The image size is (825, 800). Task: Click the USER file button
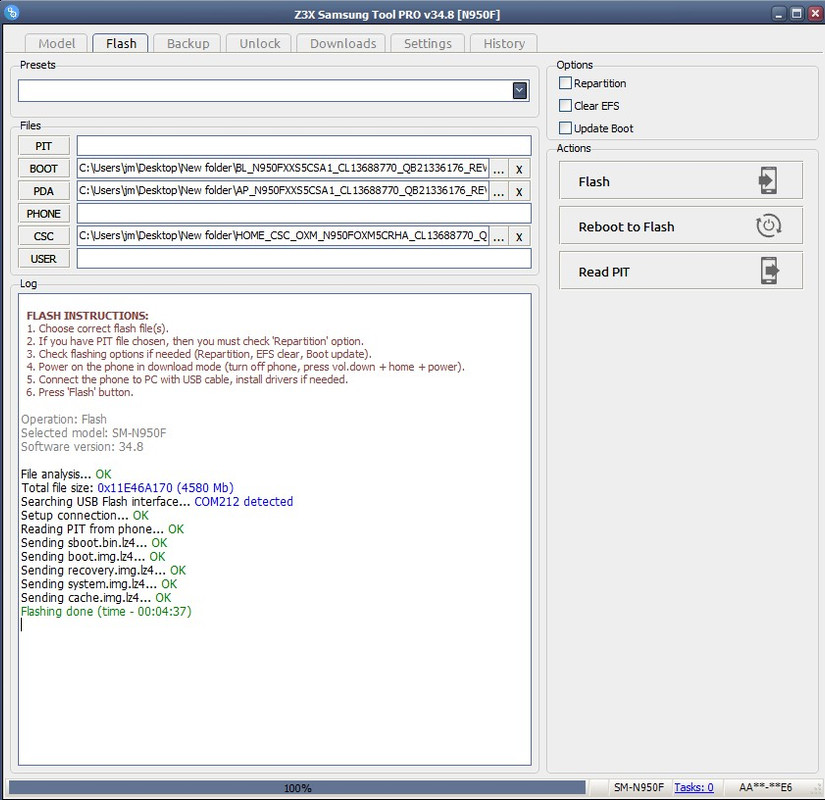click(x=44, y=259)
